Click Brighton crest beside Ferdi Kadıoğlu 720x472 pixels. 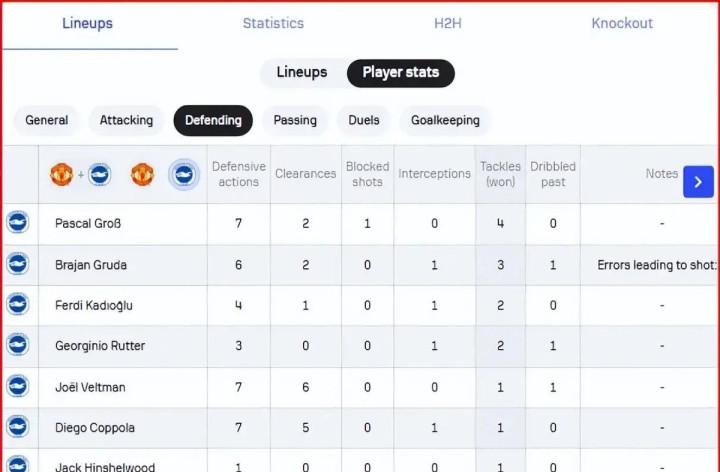(x=18, y=305)
